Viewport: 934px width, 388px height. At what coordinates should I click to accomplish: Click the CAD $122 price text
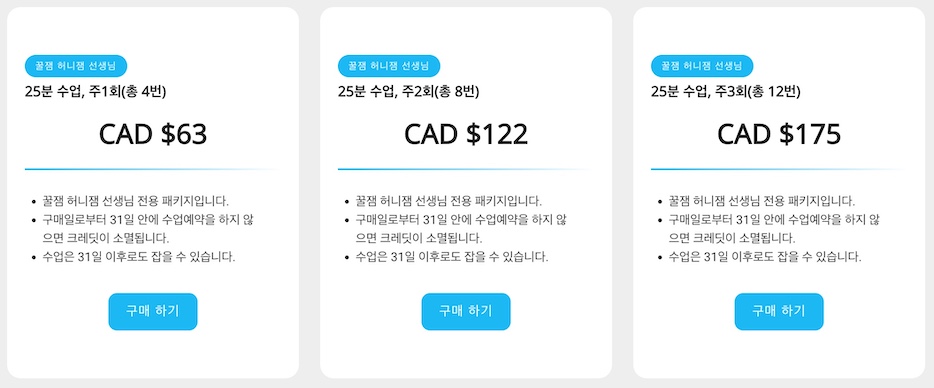(x=466, y=134)
